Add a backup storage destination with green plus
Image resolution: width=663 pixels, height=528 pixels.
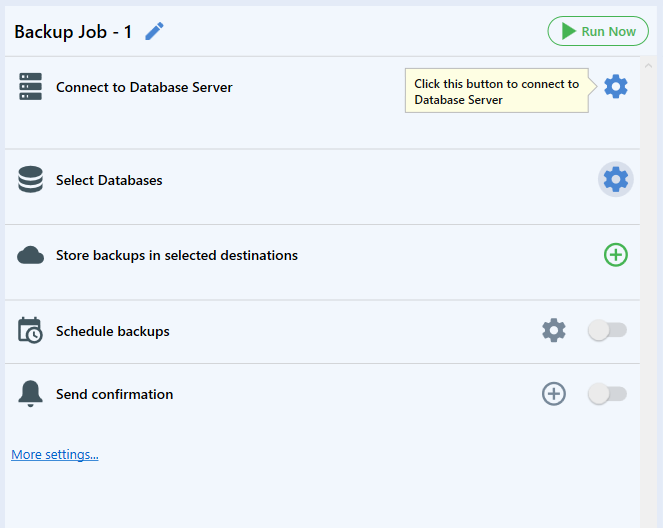click(616, 255)
